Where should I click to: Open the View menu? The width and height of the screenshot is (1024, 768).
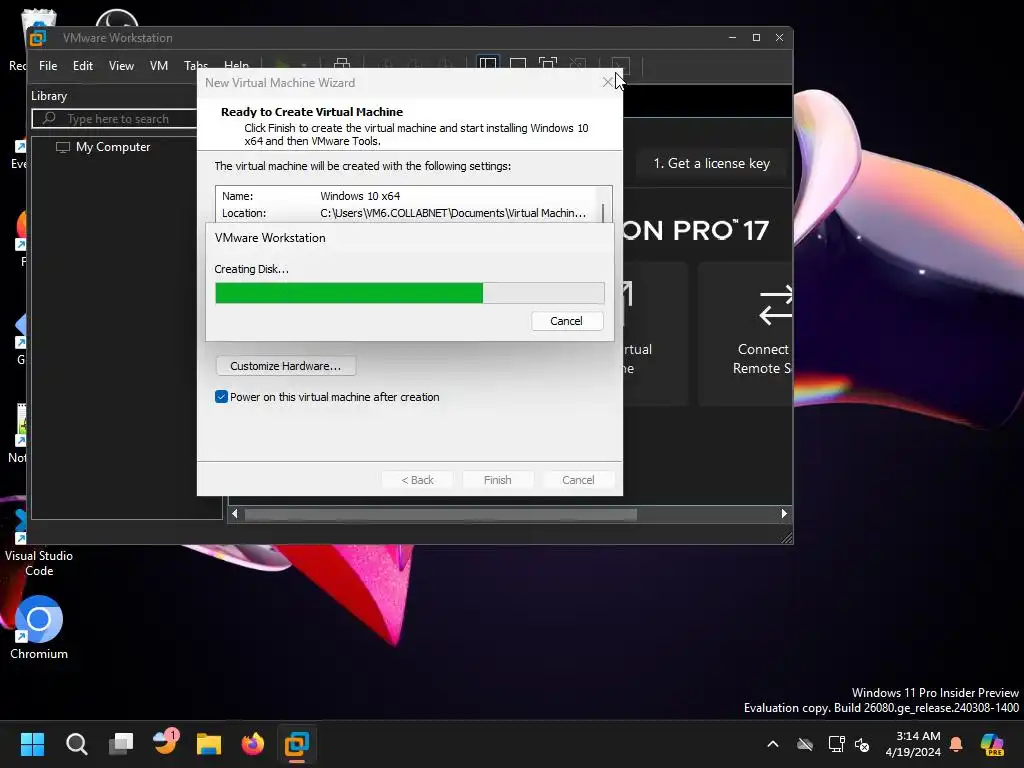pyautogui.click(x=121, y=65)
